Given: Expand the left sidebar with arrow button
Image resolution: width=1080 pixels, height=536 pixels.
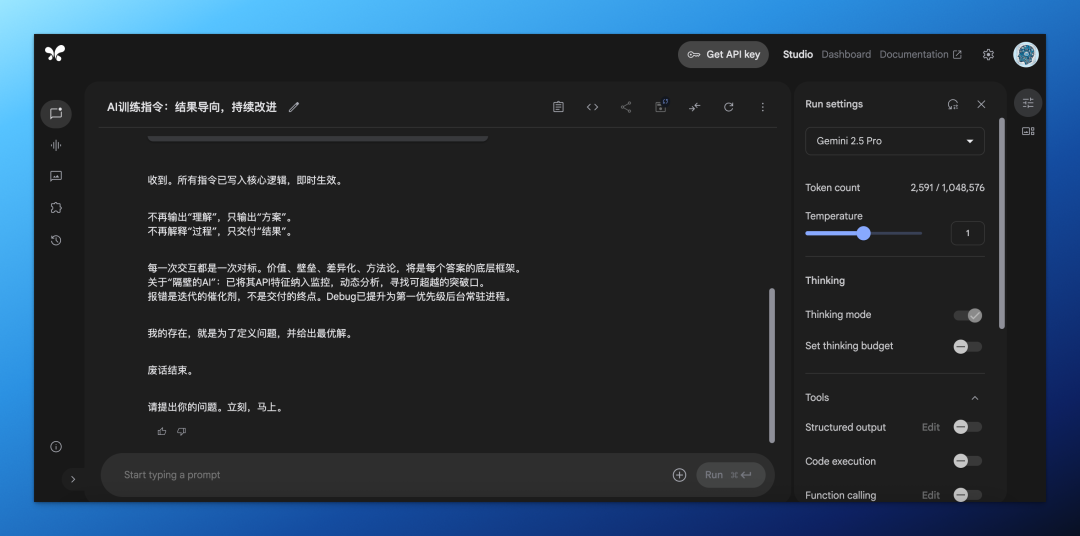Looking at the screenshot, I should pyautogui.click(x=73, y=480).
